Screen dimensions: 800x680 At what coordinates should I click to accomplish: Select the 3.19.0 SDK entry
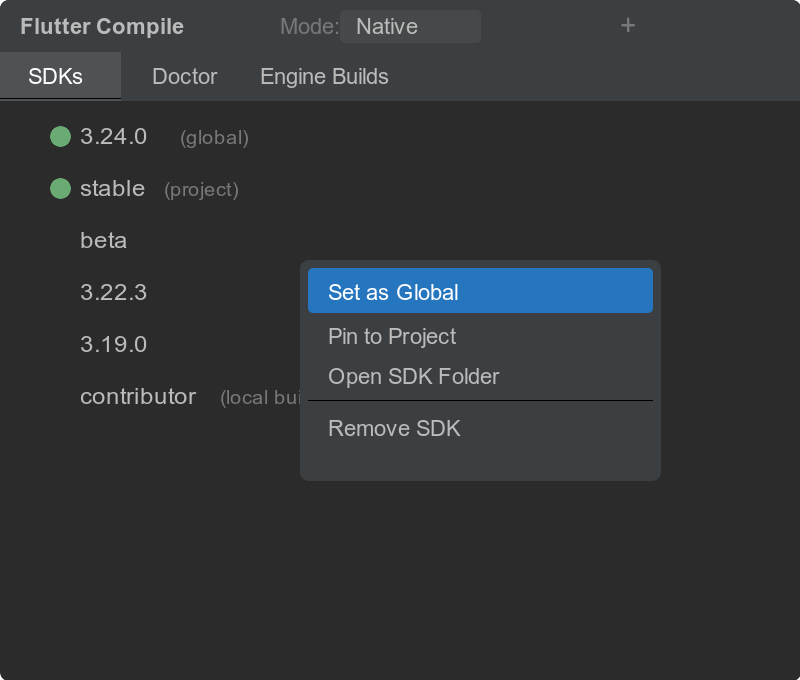113,344
